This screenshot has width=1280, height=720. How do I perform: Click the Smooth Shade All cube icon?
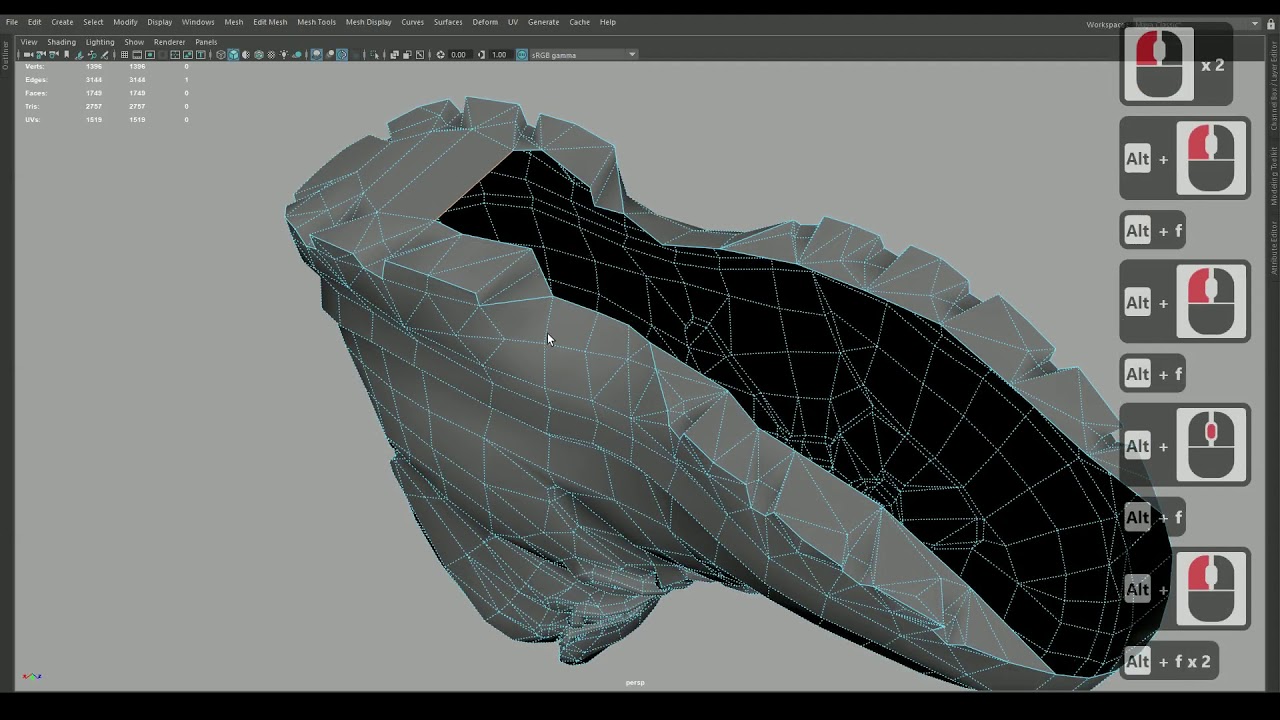point(233,55)
